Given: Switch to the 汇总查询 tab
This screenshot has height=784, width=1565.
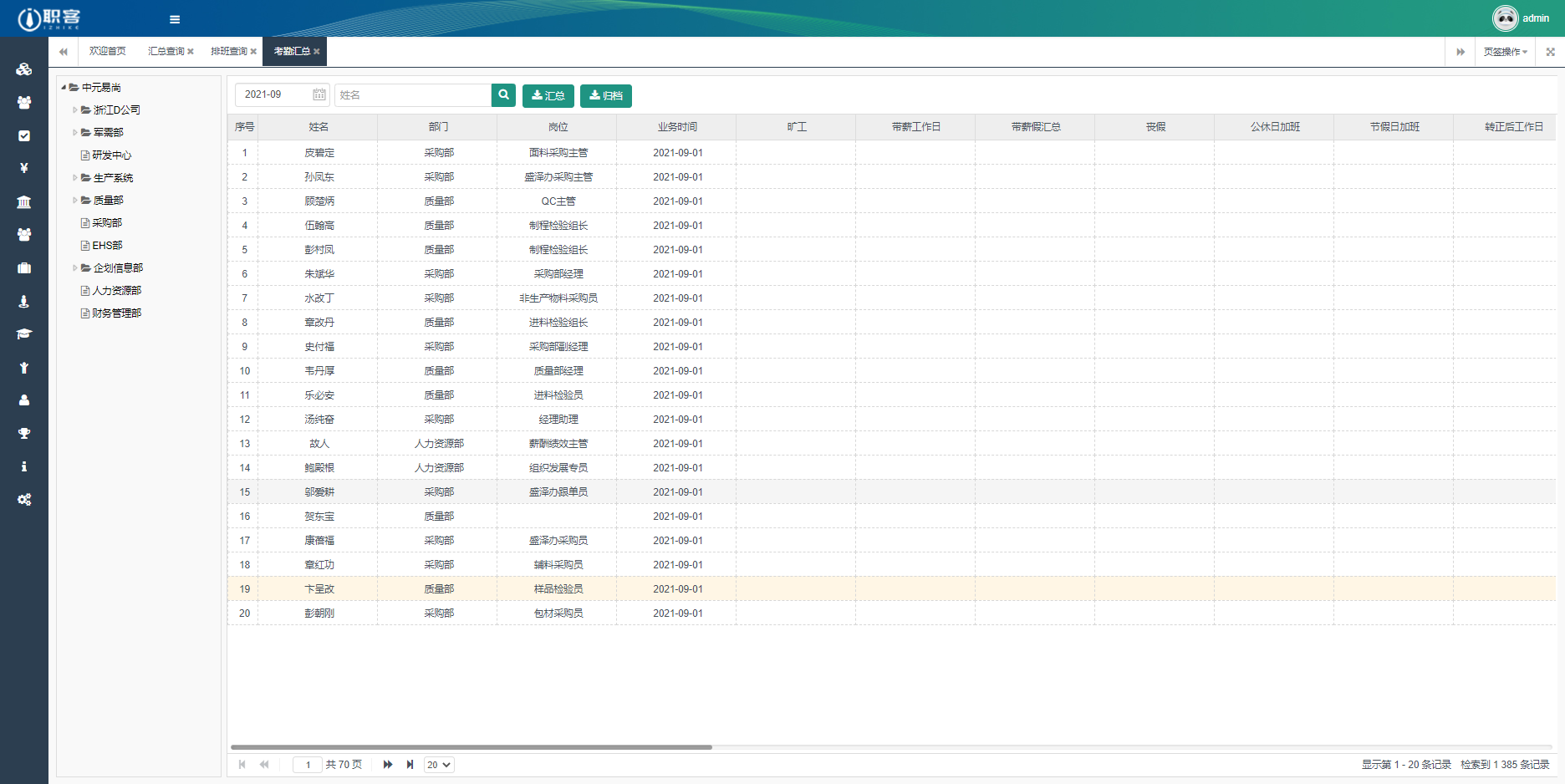Looking at the screenshot, I should pos(166,52).
